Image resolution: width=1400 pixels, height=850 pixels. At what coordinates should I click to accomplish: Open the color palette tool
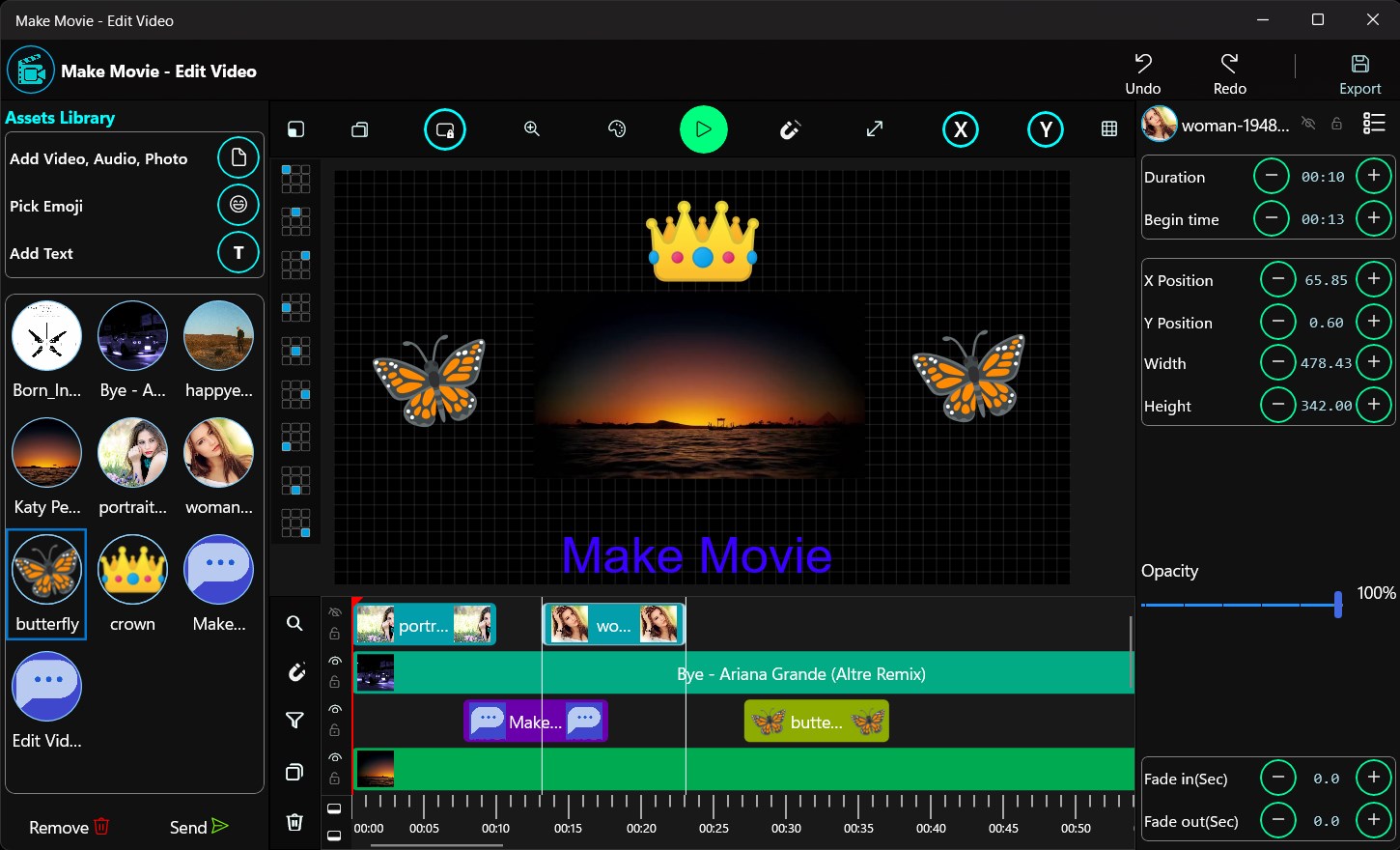pyautogui.click(x=617, y=128)
